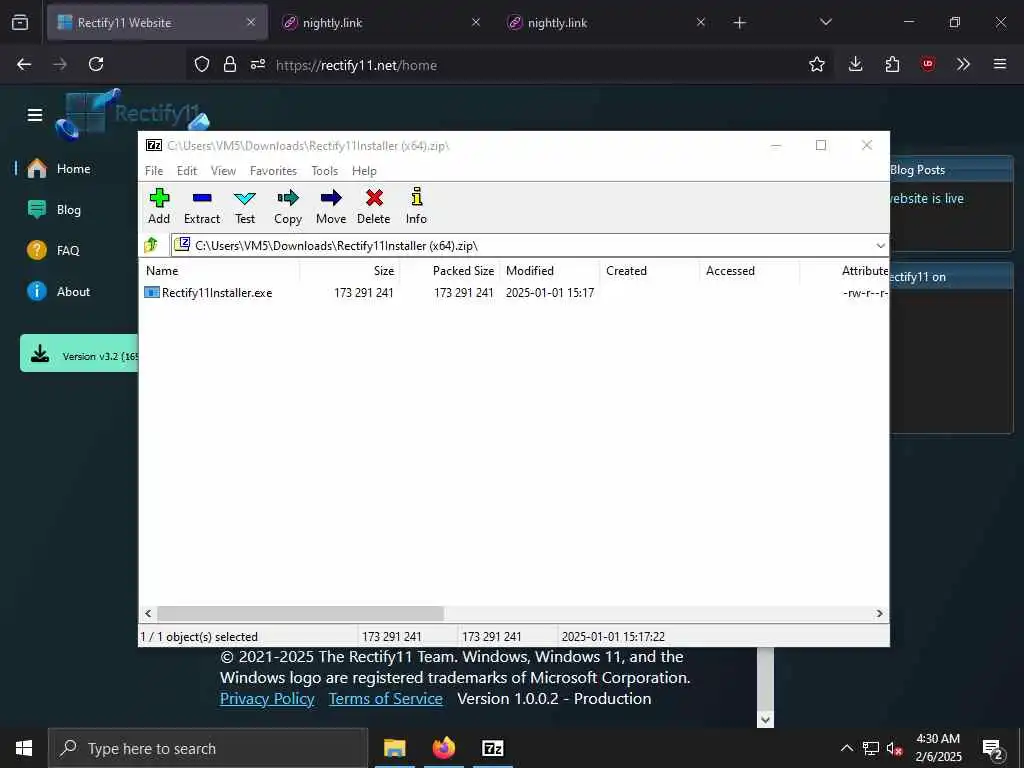Open the 7-Zip Help menu

click(364, 170)
